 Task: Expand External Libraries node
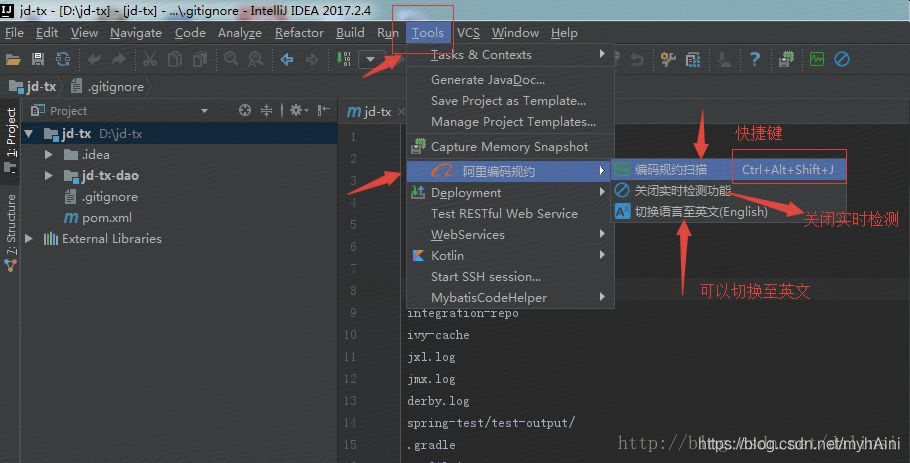tap(28, 238)
